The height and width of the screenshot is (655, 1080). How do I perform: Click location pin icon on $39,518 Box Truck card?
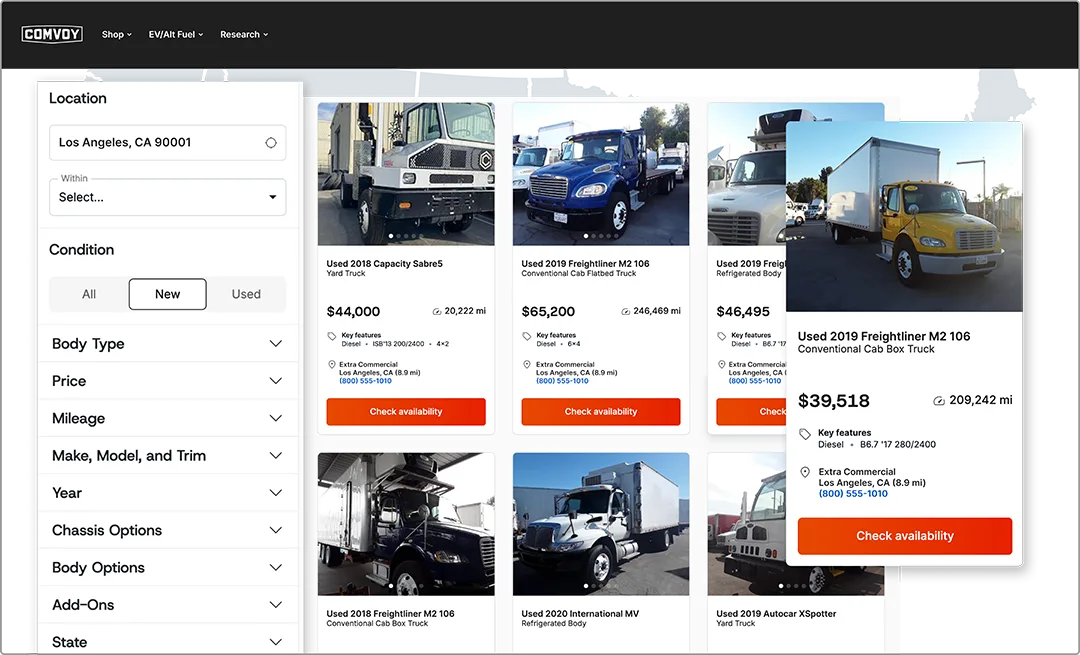(x=804, y=472)
